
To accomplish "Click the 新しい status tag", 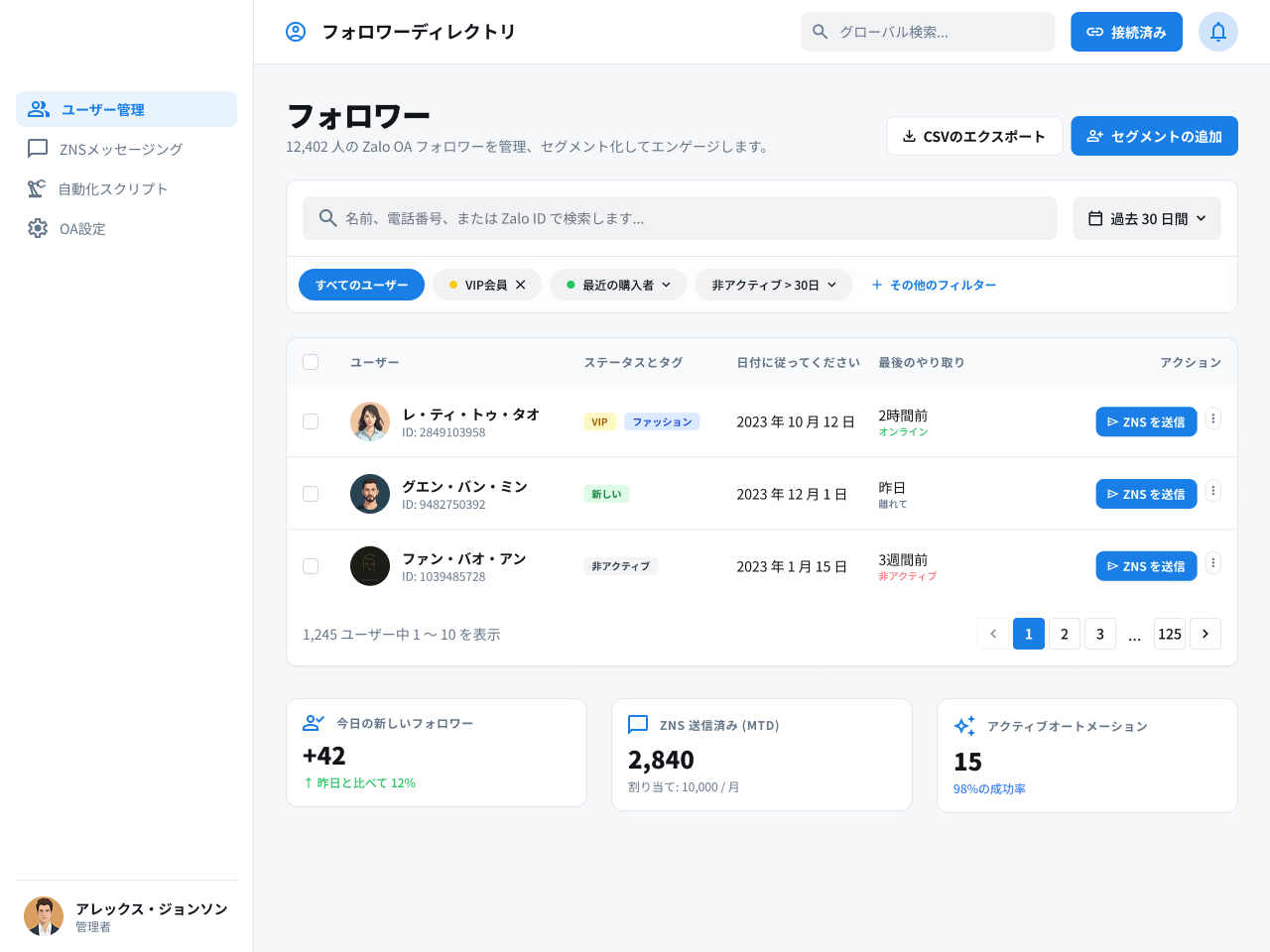I will tap(606, 494).
